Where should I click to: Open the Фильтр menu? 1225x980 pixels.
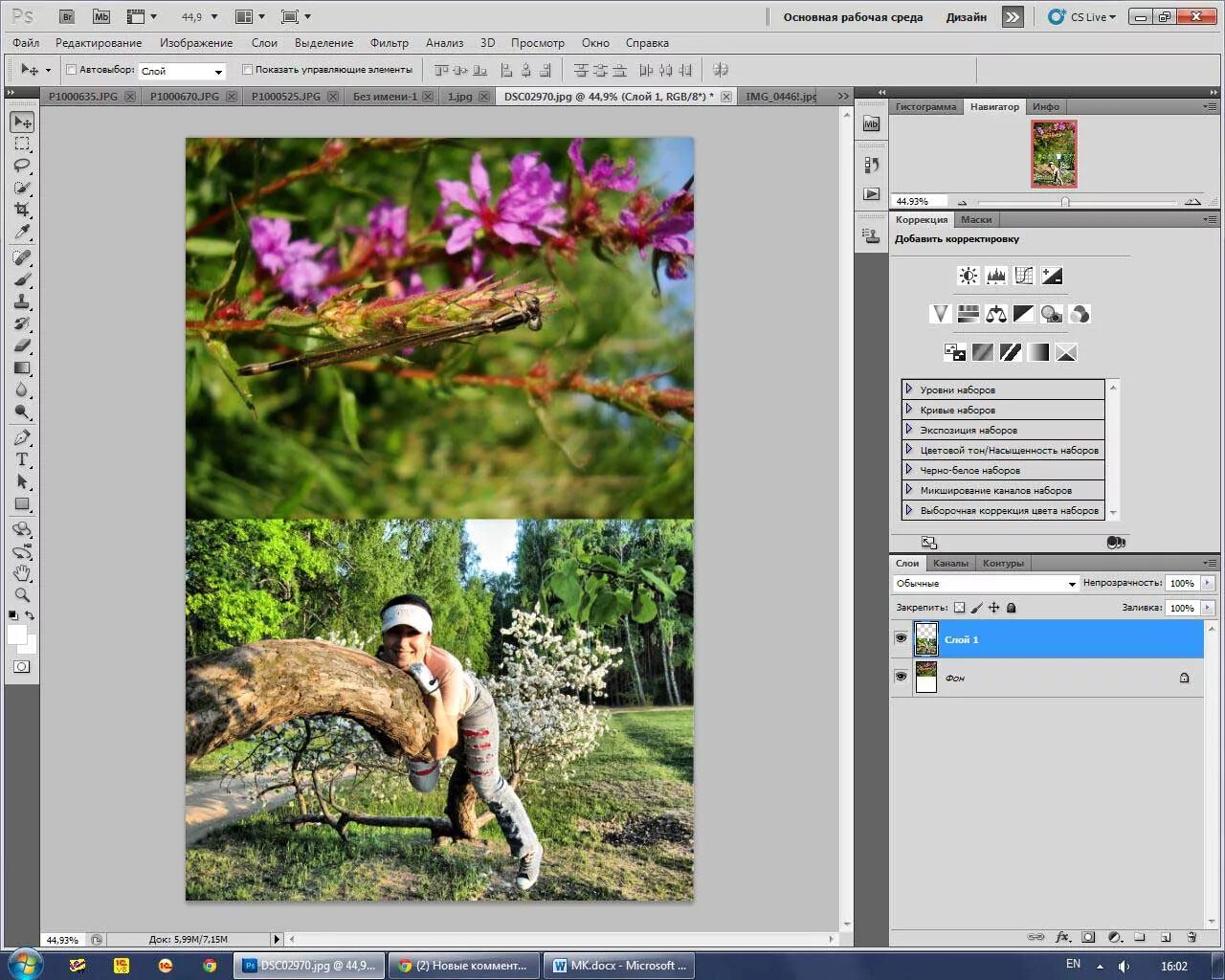tap(389, 43)
